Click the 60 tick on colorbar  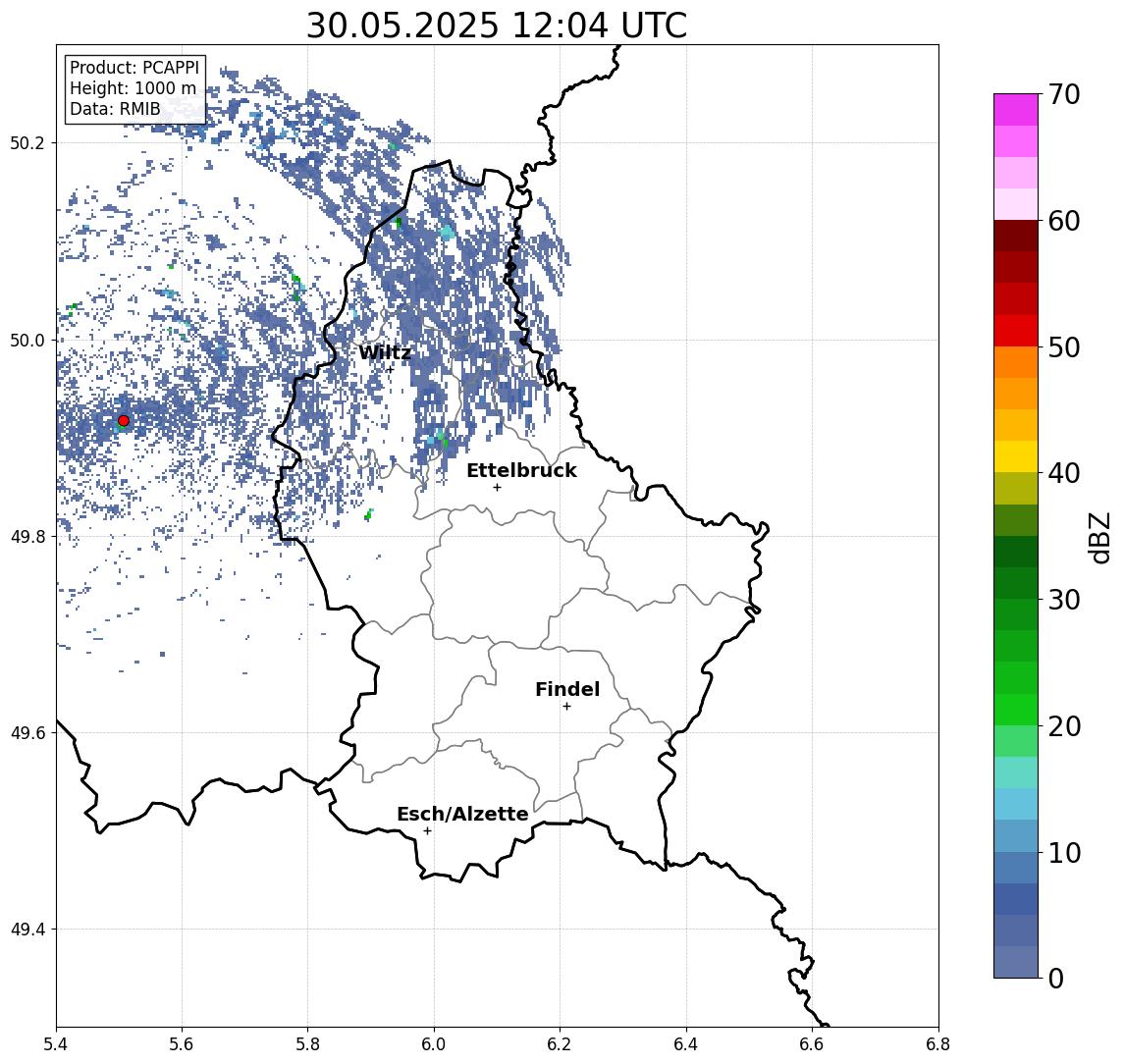point(1064,221)
